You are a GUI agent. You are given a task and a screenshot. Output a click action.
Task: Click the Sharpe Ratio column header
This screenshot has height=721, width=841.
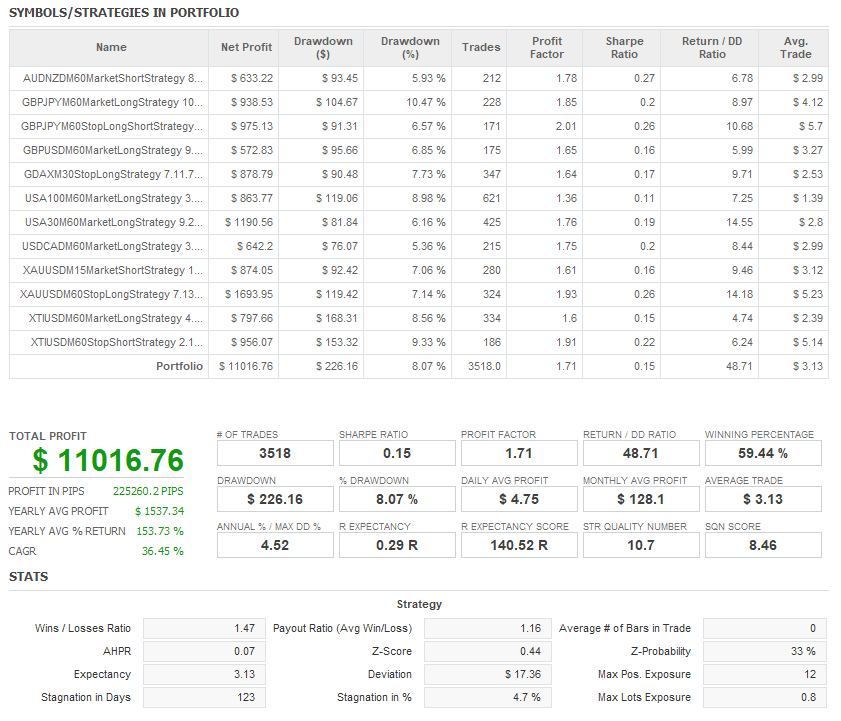coord(622,48)
